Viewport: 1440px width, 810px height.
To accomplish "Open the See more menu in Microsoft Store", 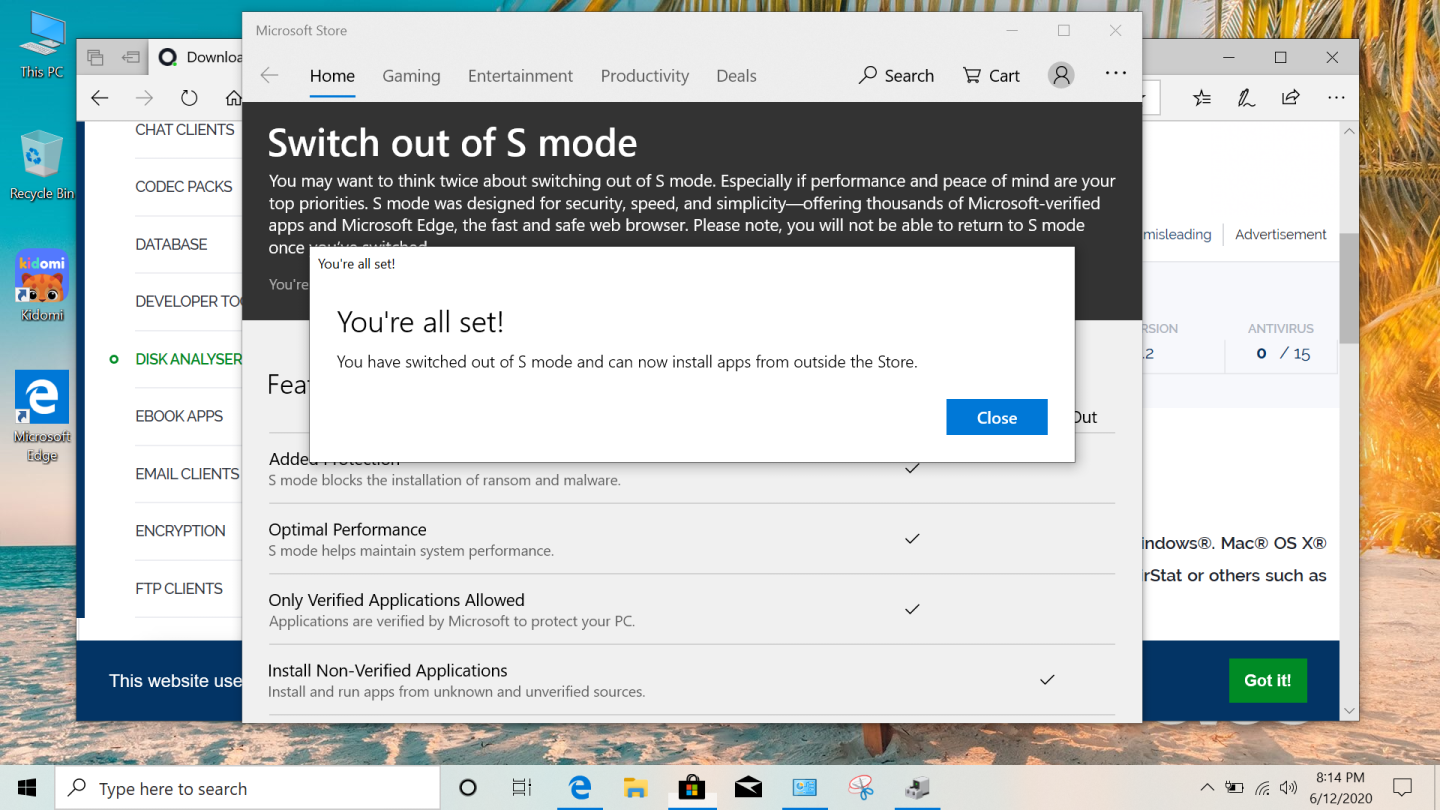I will 1117,75.
